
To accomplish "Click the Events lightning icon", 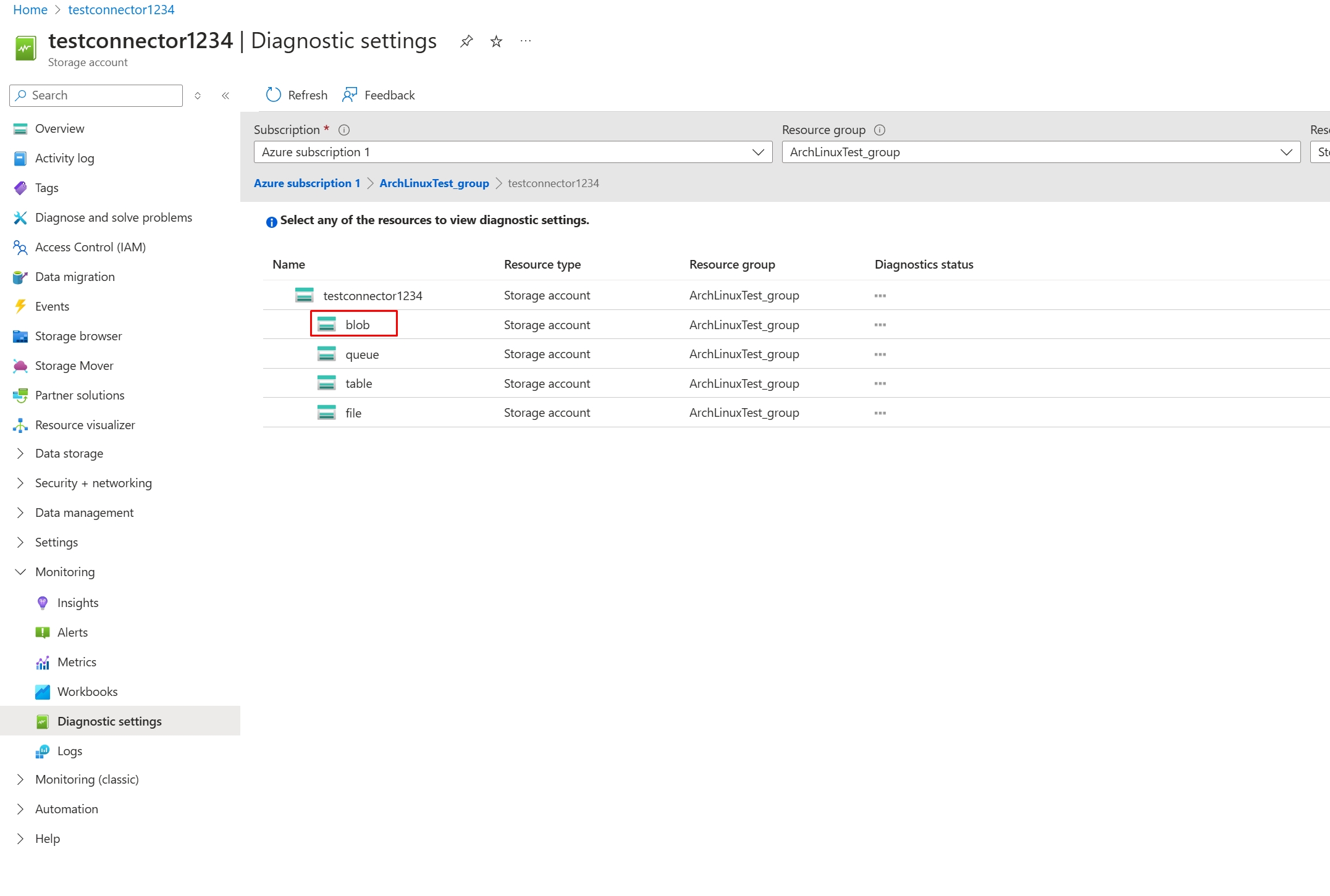I will pos(20,306).
